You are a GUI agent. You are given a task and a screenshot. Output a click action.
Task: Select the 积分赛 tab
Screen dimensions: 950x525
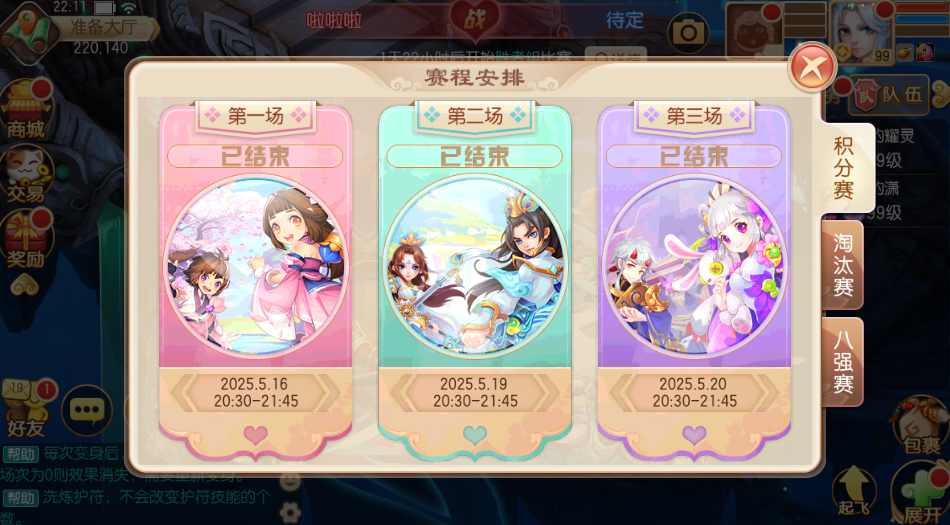coord(843,168)
